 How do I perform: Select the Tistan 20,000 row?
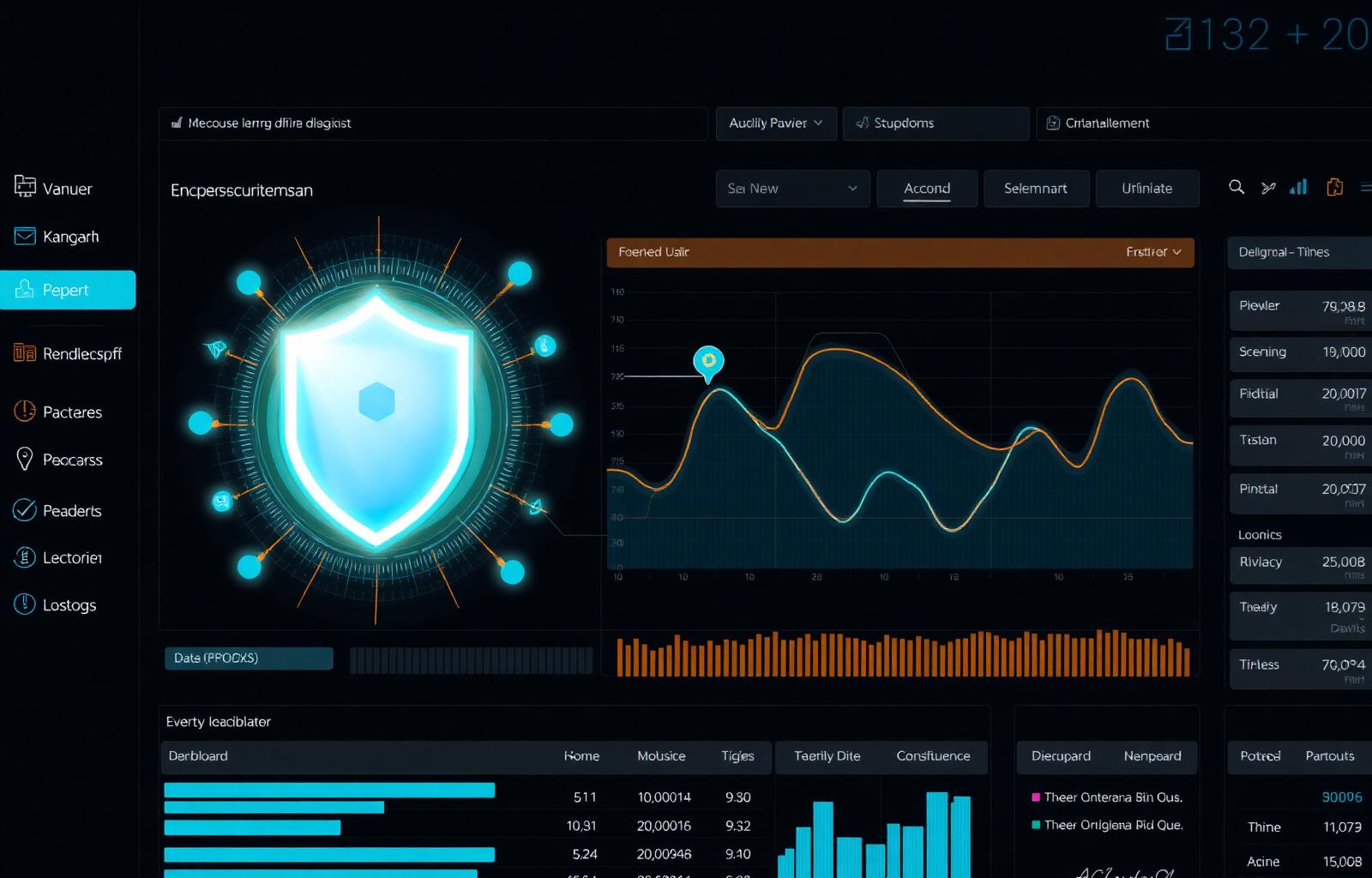pyautogui.click(x=1301, y=445)
